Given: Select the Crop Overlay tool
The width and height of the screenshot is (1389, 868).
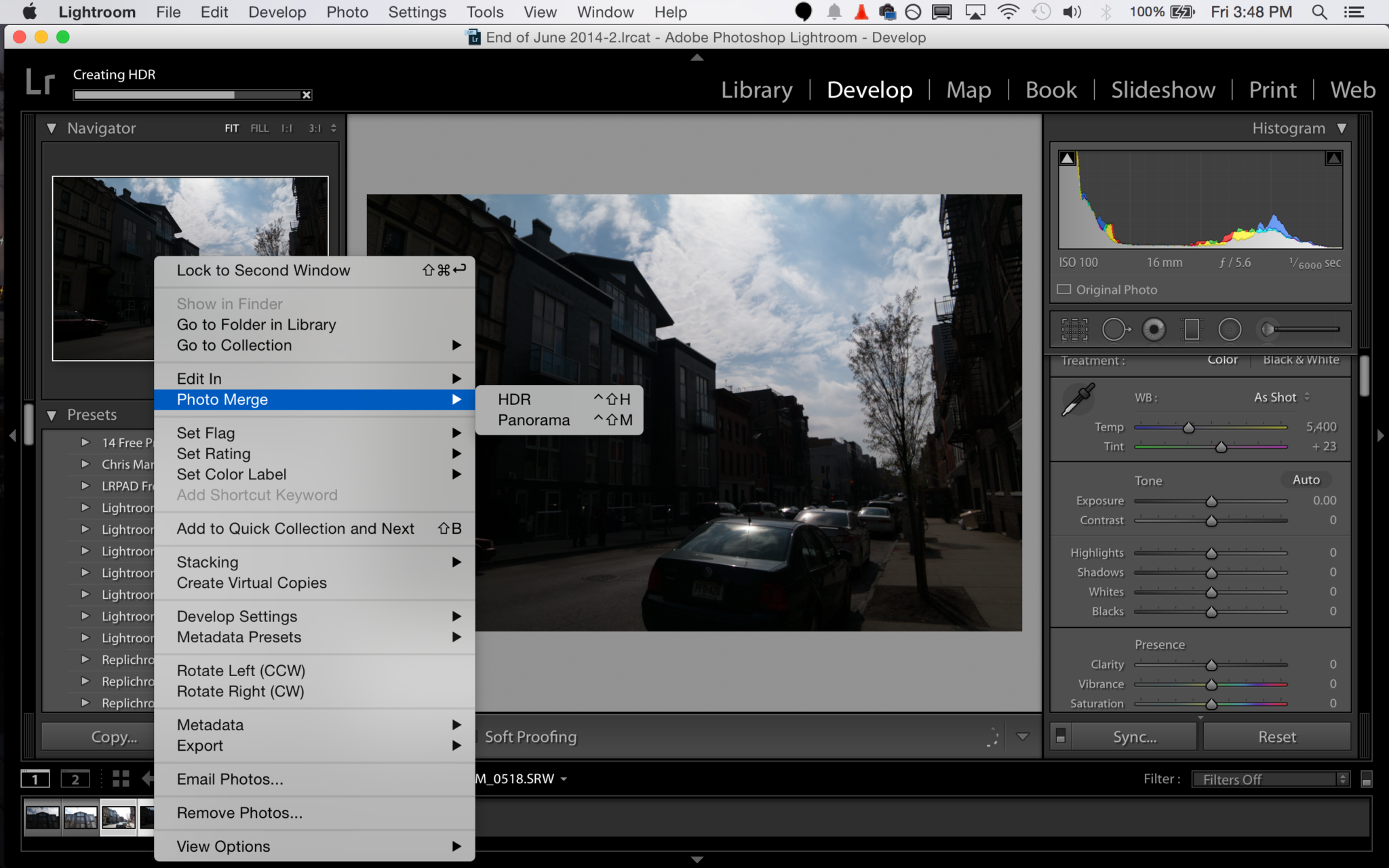Looking at the screenshot, I should pos(1074,330).
